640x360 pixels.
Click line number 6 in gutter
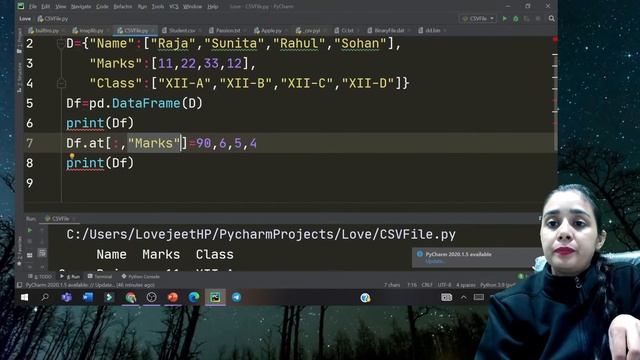click(29, 123)
